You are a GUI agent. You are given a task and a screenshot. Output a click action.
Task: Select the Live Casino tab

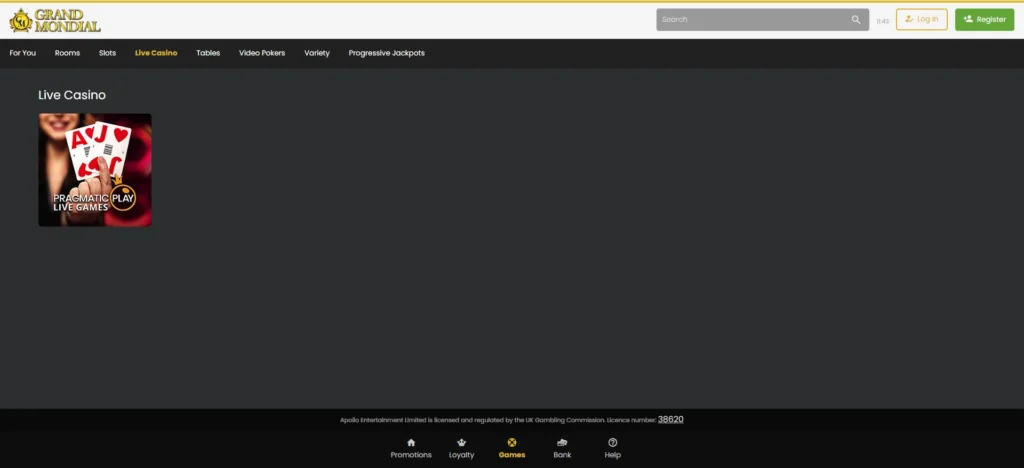[x=156, y=53]
